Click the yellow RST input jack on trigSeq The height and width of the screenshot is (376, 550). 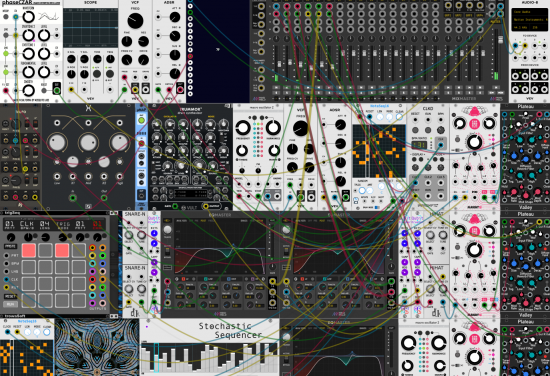point(6,288)
